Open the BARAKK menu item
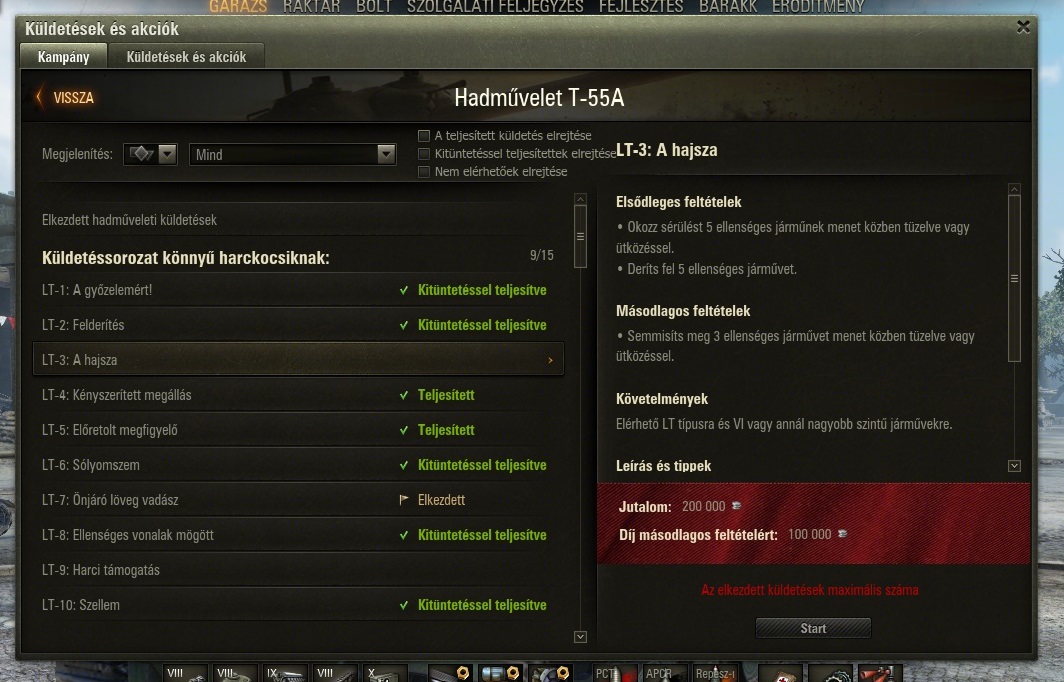This screenshot has width=1064, height=682. click(728, 7)
